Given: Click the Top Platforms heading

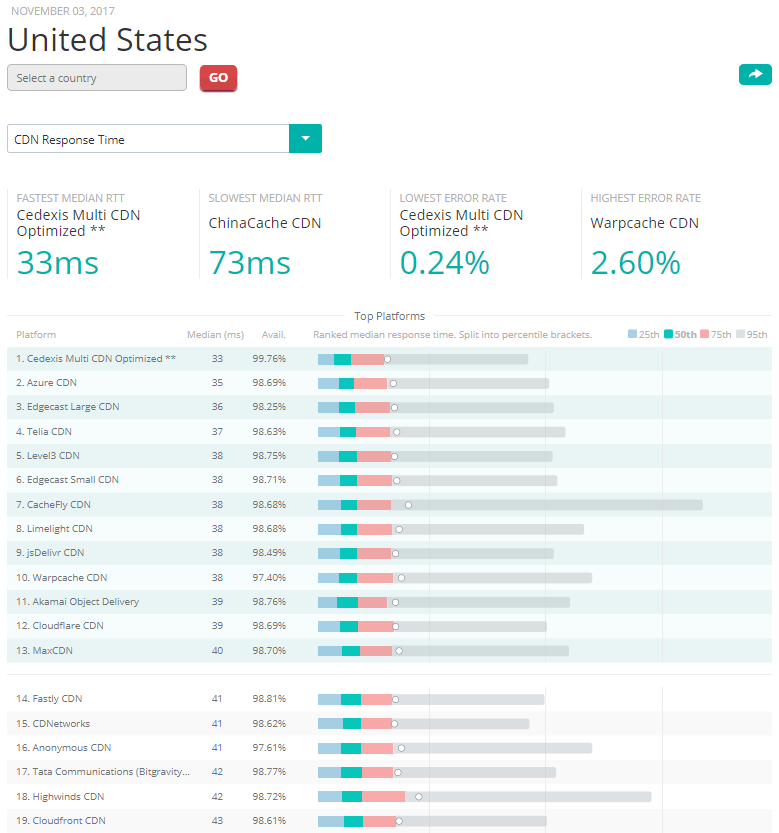Looking at the screenshot, I should click(390, 316).
